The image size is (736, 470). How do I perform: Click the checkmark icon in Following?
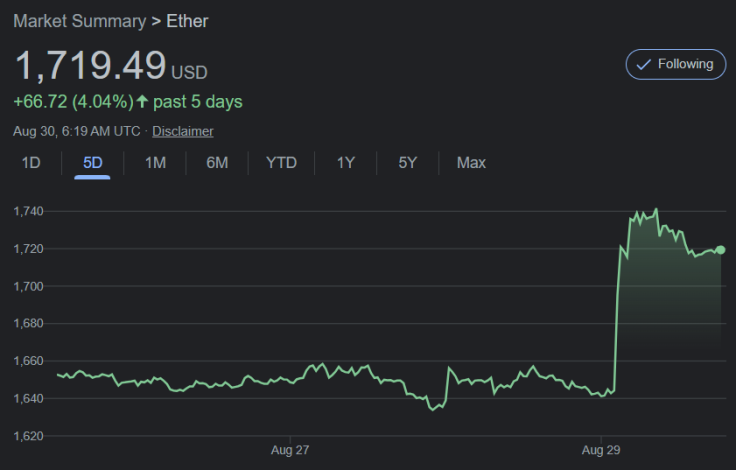644,64
